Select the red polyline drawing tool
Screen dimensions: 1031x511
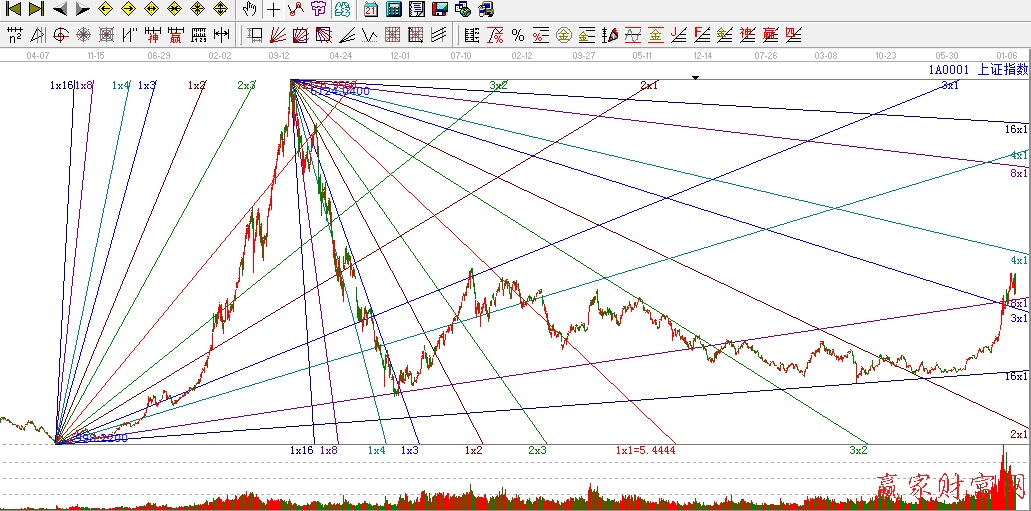pyautogui.click(x=295, y=9)
